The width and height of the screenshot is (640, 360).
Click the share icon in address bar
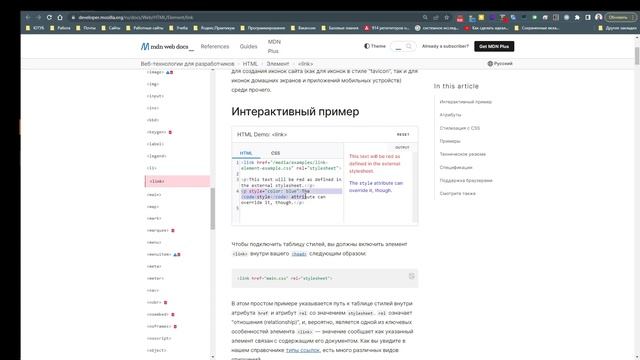(x=436, y=18)
